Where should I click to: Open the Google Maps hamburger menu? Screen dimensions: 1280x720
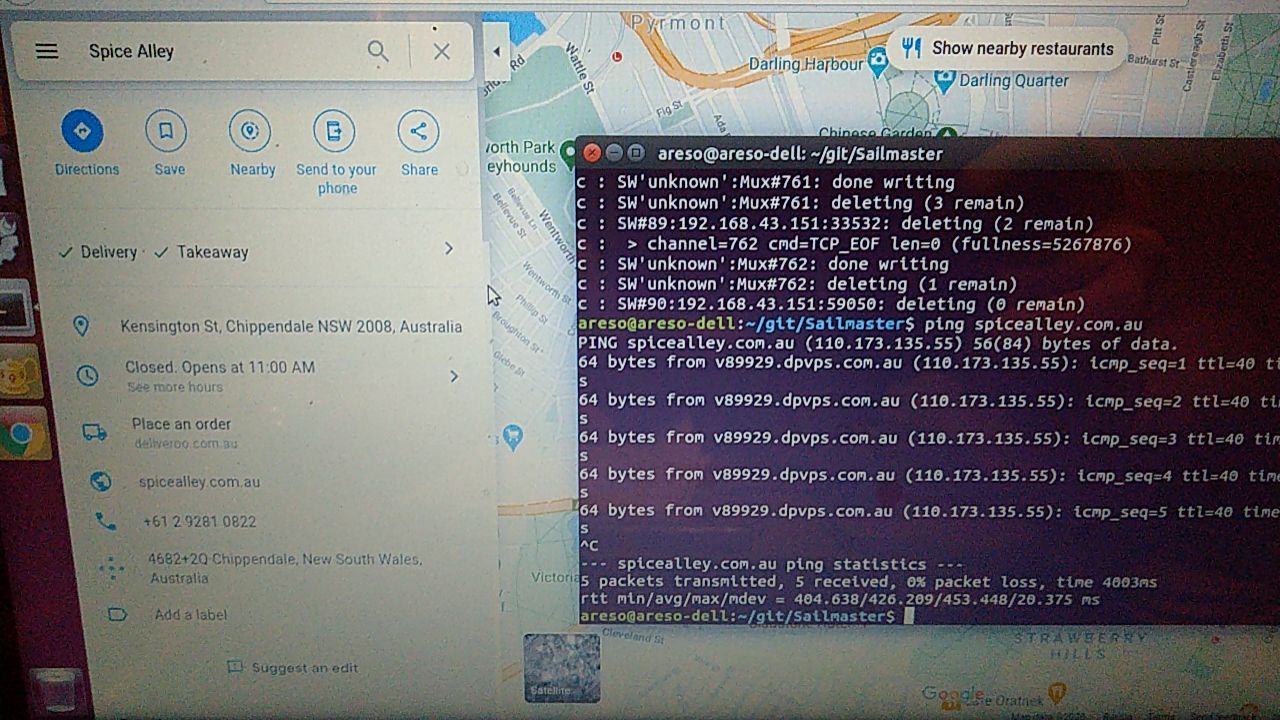pos(47,51)
